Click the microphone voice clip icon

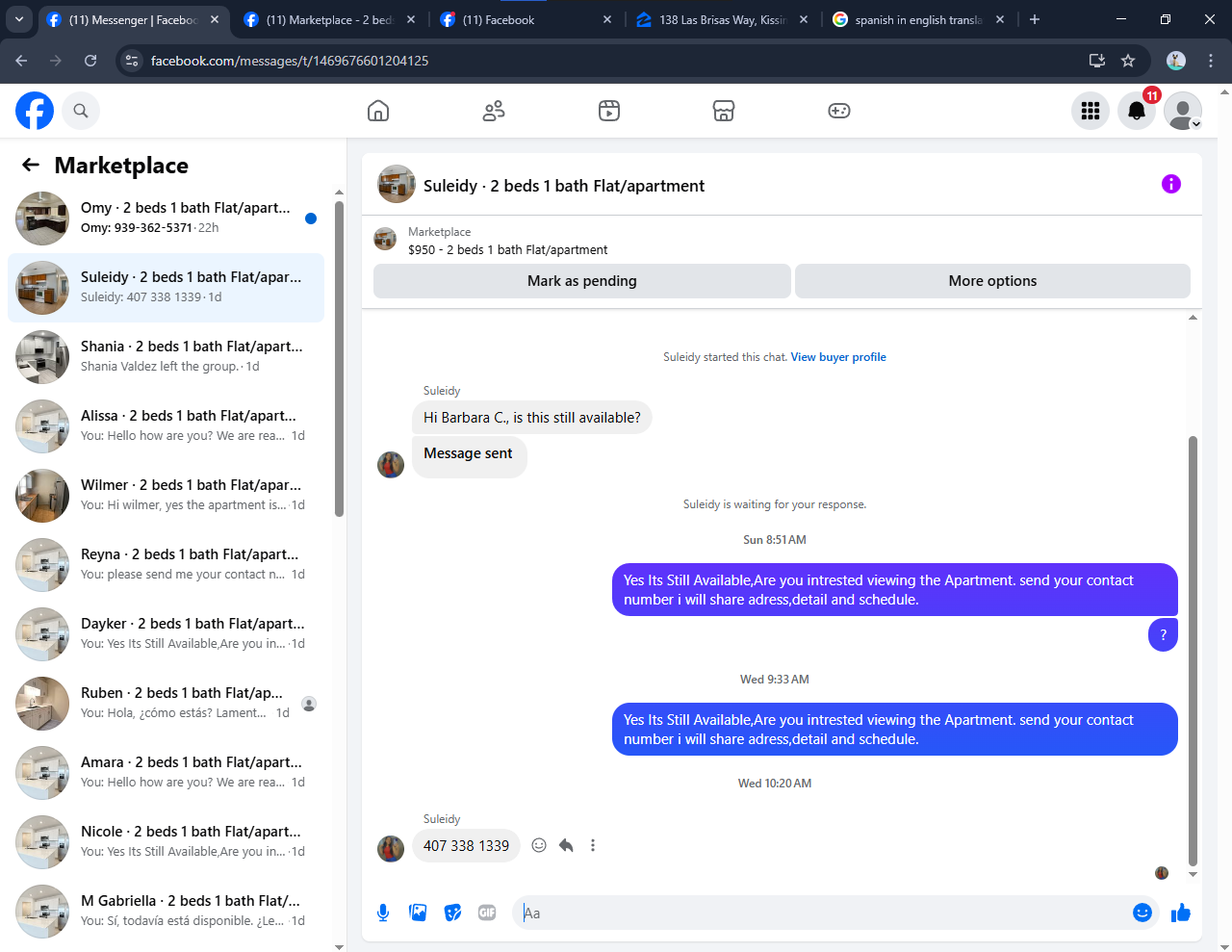click(383, 913)
